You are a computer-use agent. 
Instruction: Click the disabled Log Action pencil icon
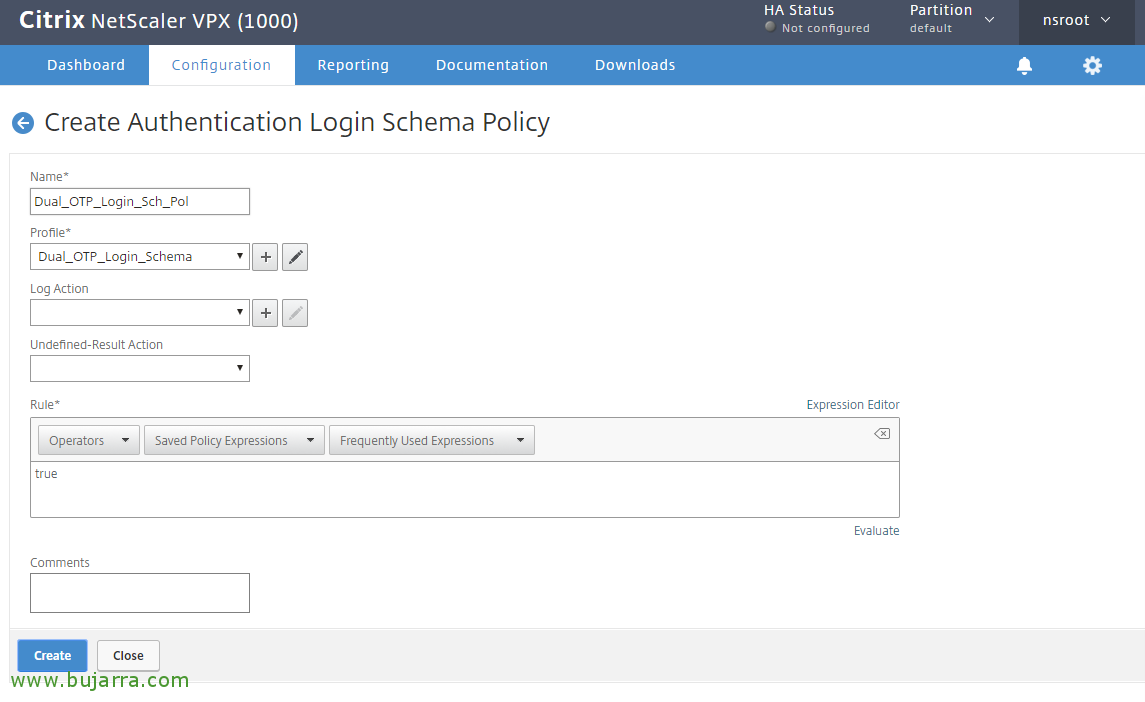point(295,313)
